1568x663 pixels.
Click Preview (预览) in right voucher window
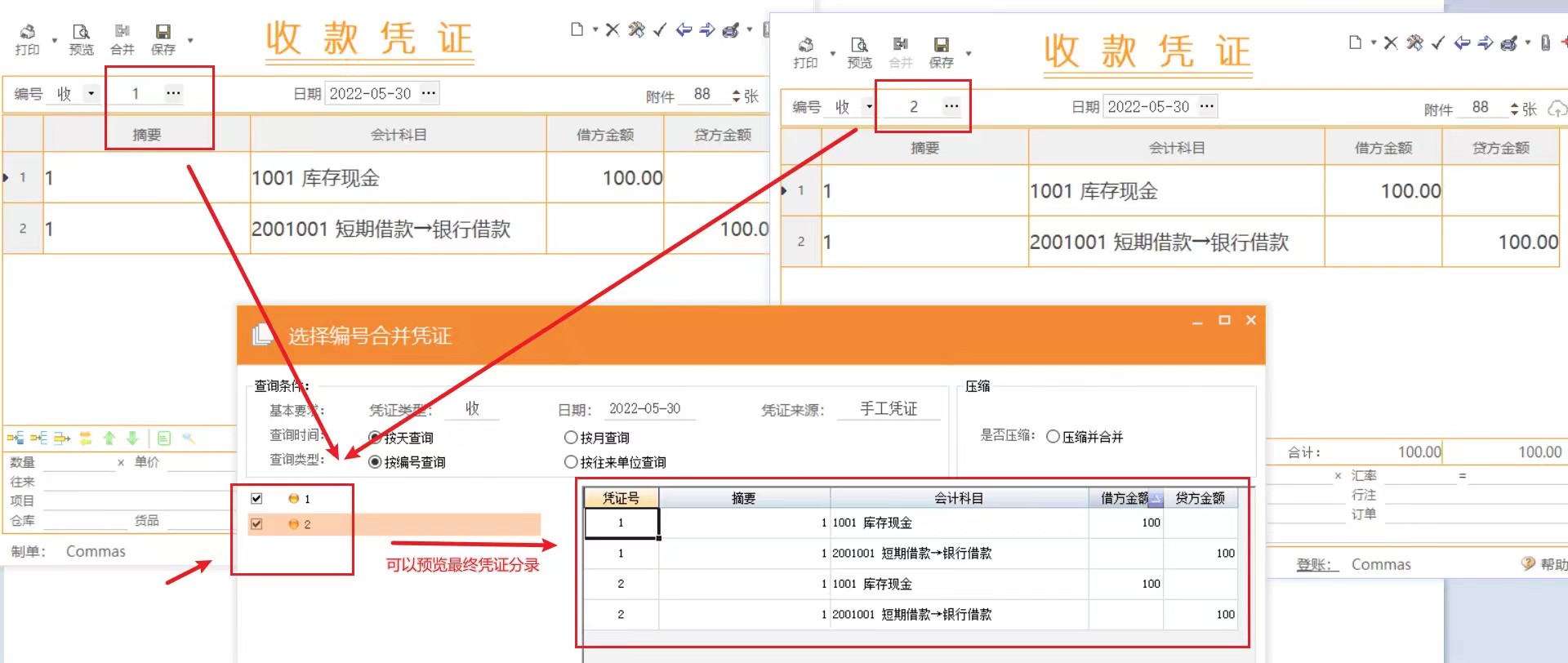[859, 52]
